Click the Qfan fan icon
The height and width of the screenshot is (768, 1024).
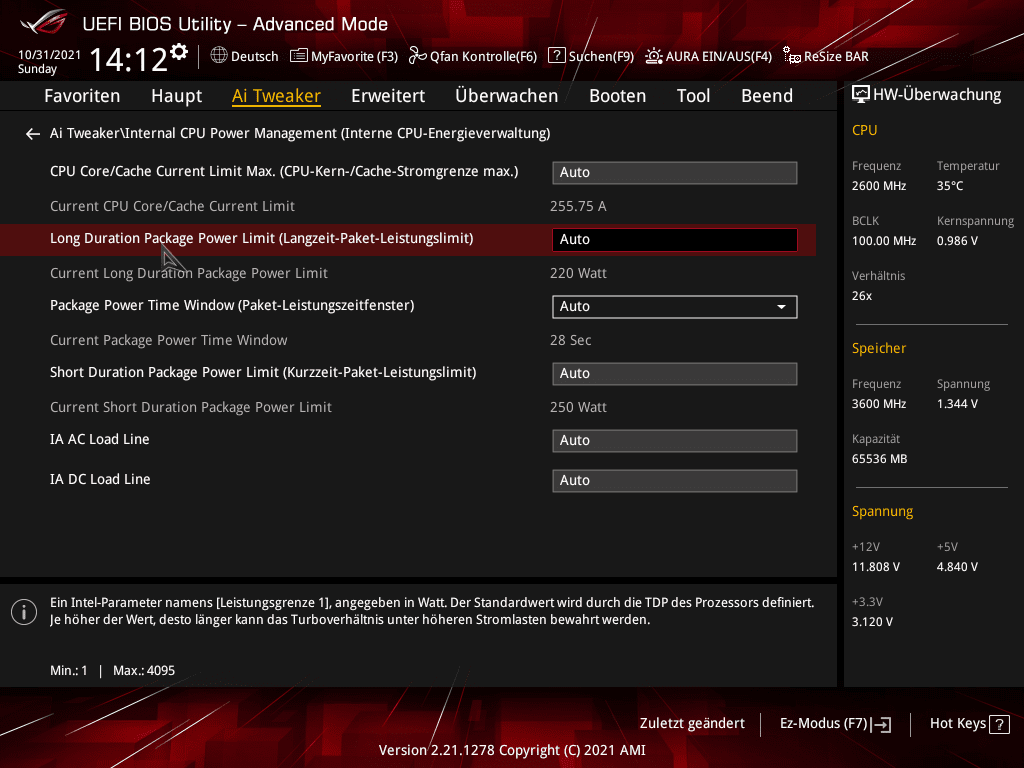click(417, 56)
